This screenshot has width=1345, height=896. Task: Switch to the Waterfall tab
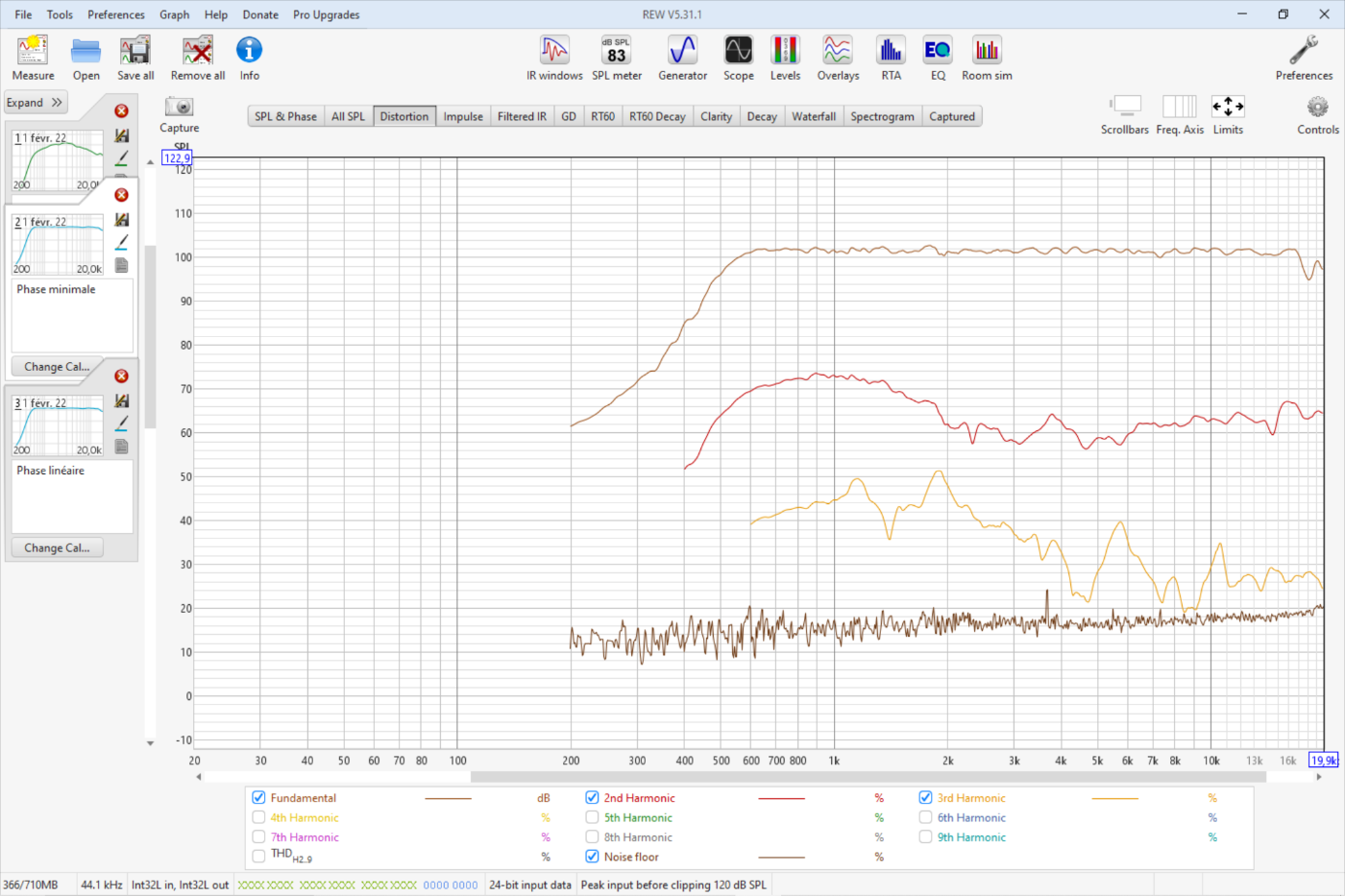pyautogui.click(x=813, y=116)
